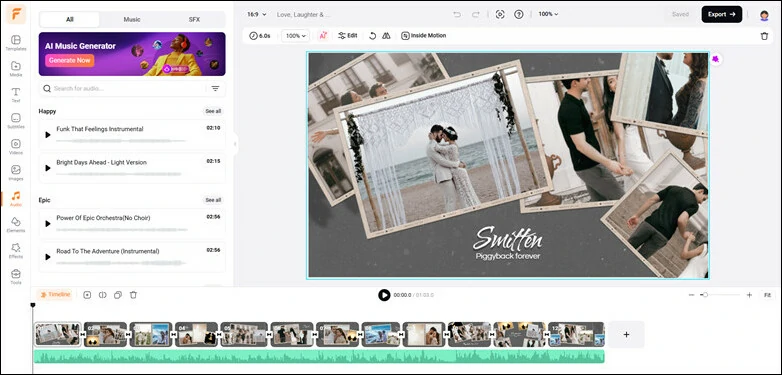Click the Generate Now button

[70, 60]
